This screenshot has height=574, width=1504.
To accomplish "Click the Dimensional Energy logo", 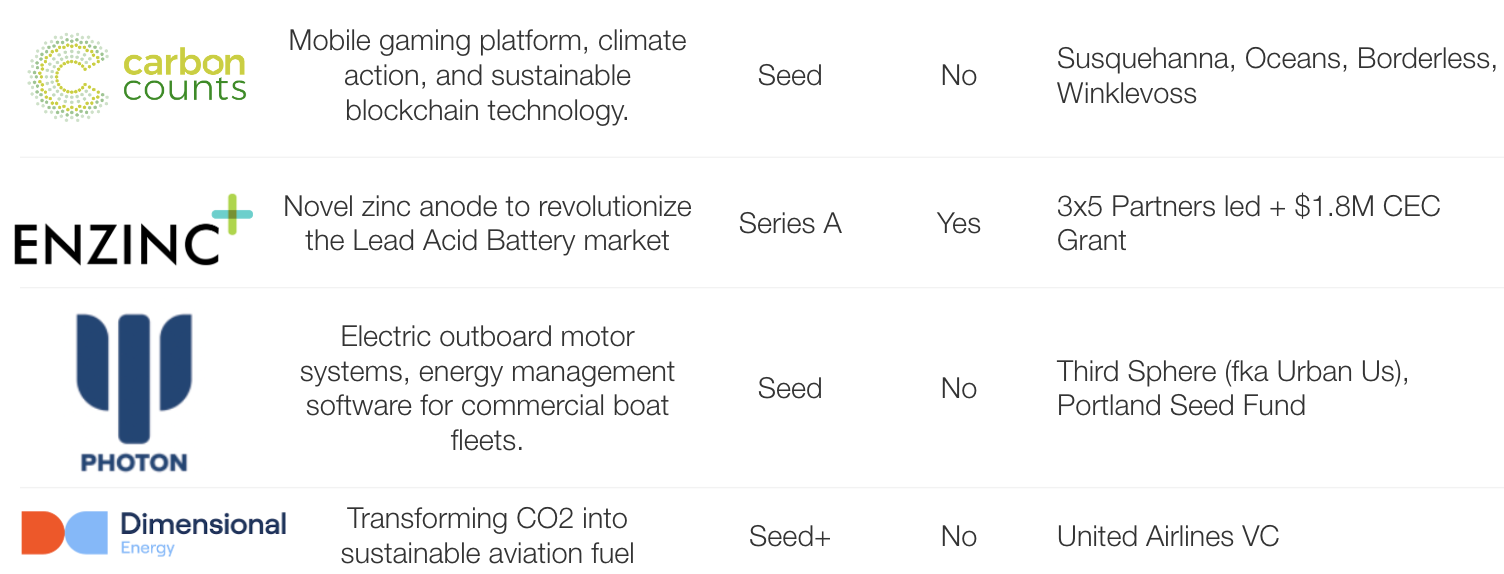I will point(154,532).
